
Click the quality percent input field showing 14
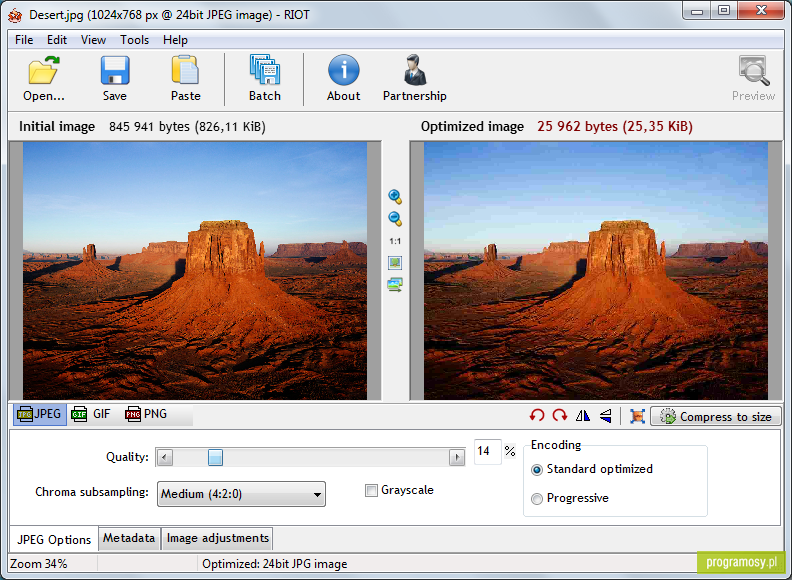pos(487,451)
